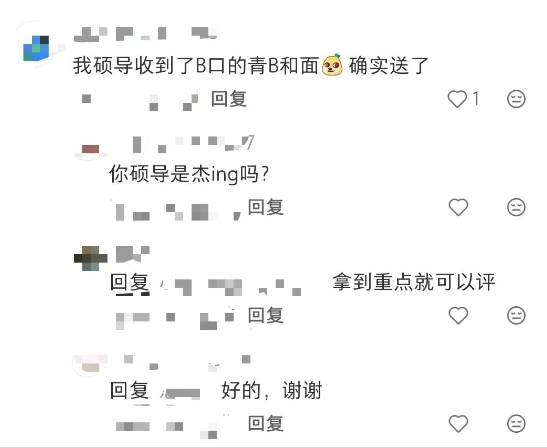
Task: Like the '拿到重点就可以评' reply
Action: click(458, 315)
